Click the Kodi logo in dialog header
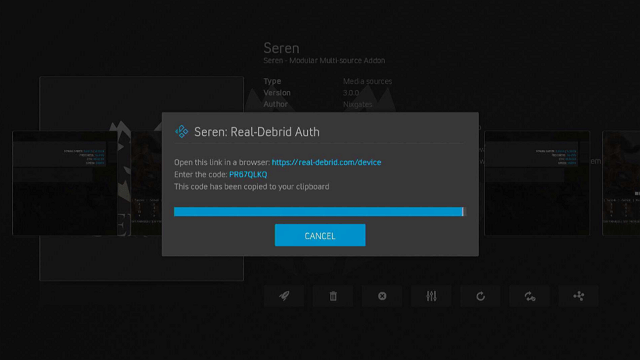The height and width of the screenshot is (360, 640). pyautogui.click(x=182, y=131)
